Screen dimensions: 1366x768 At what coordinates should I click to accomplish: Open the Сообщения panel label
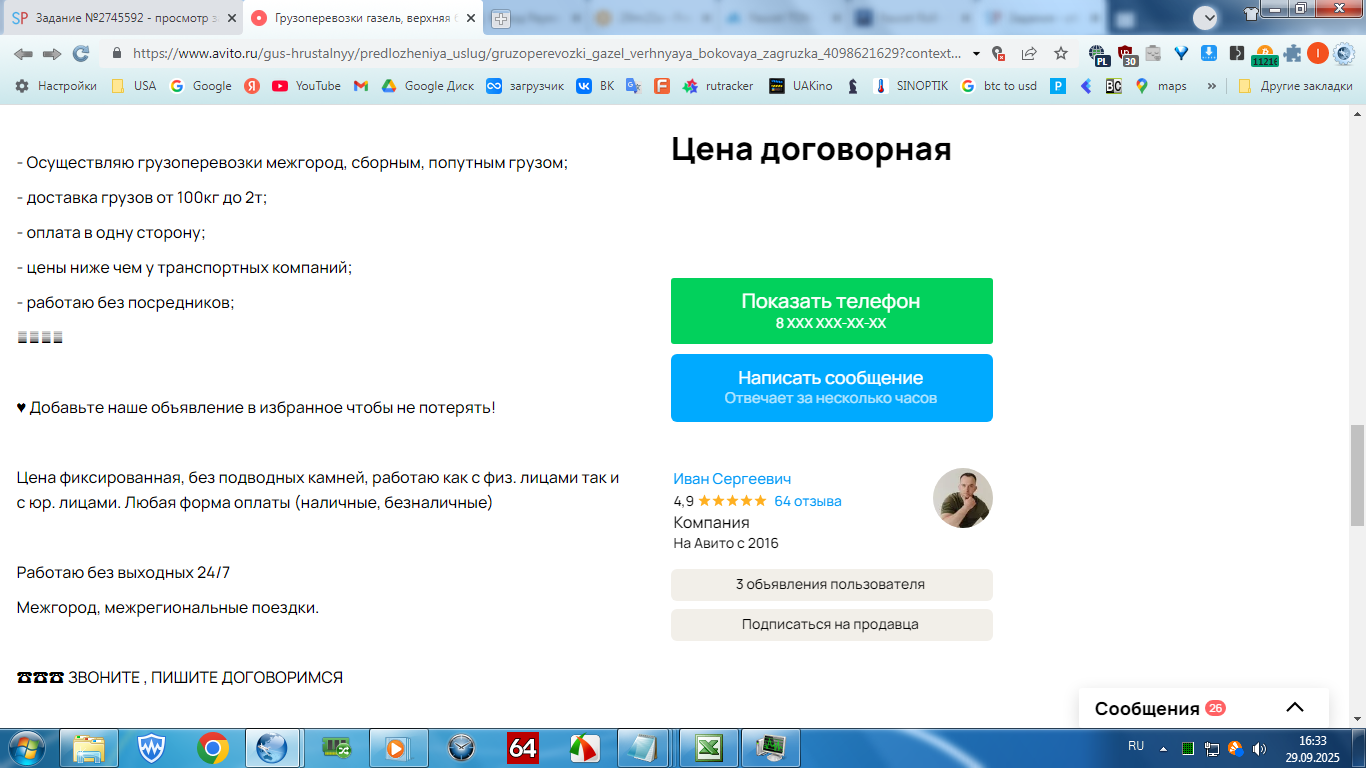[x=1147, y=709]
